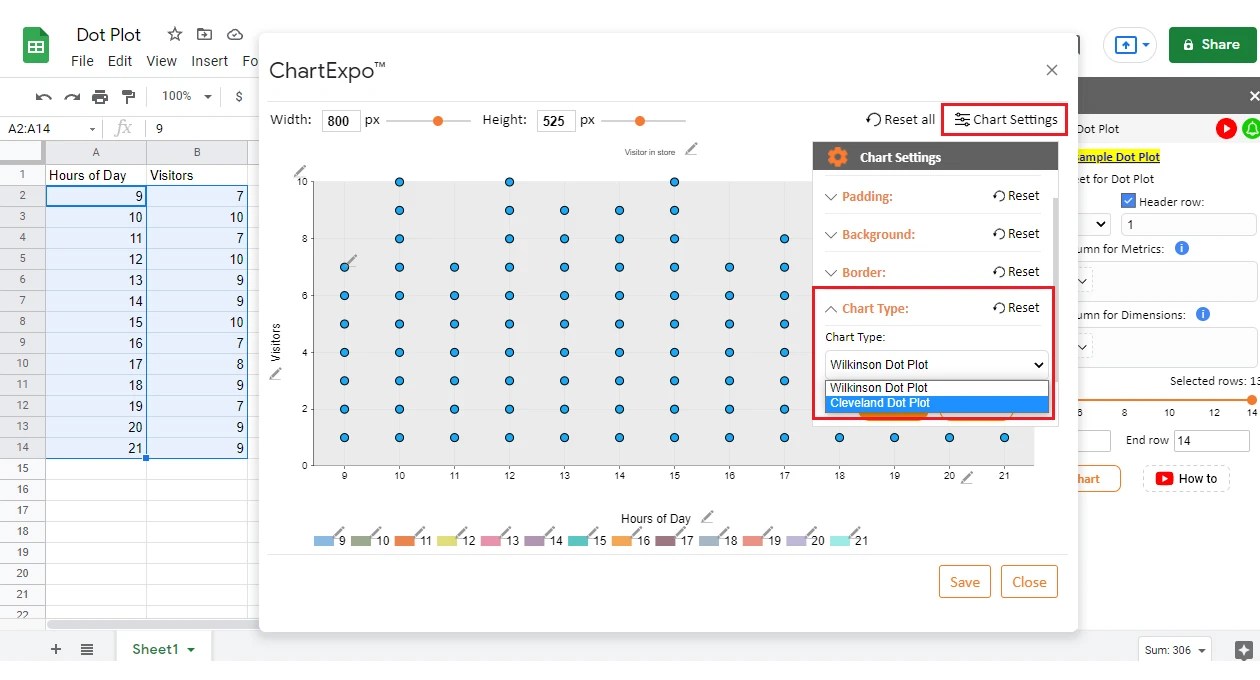The image size is (1260, 680).
Task: Select cell A1 Hours of Day
Action: click(x=96, y=175)
